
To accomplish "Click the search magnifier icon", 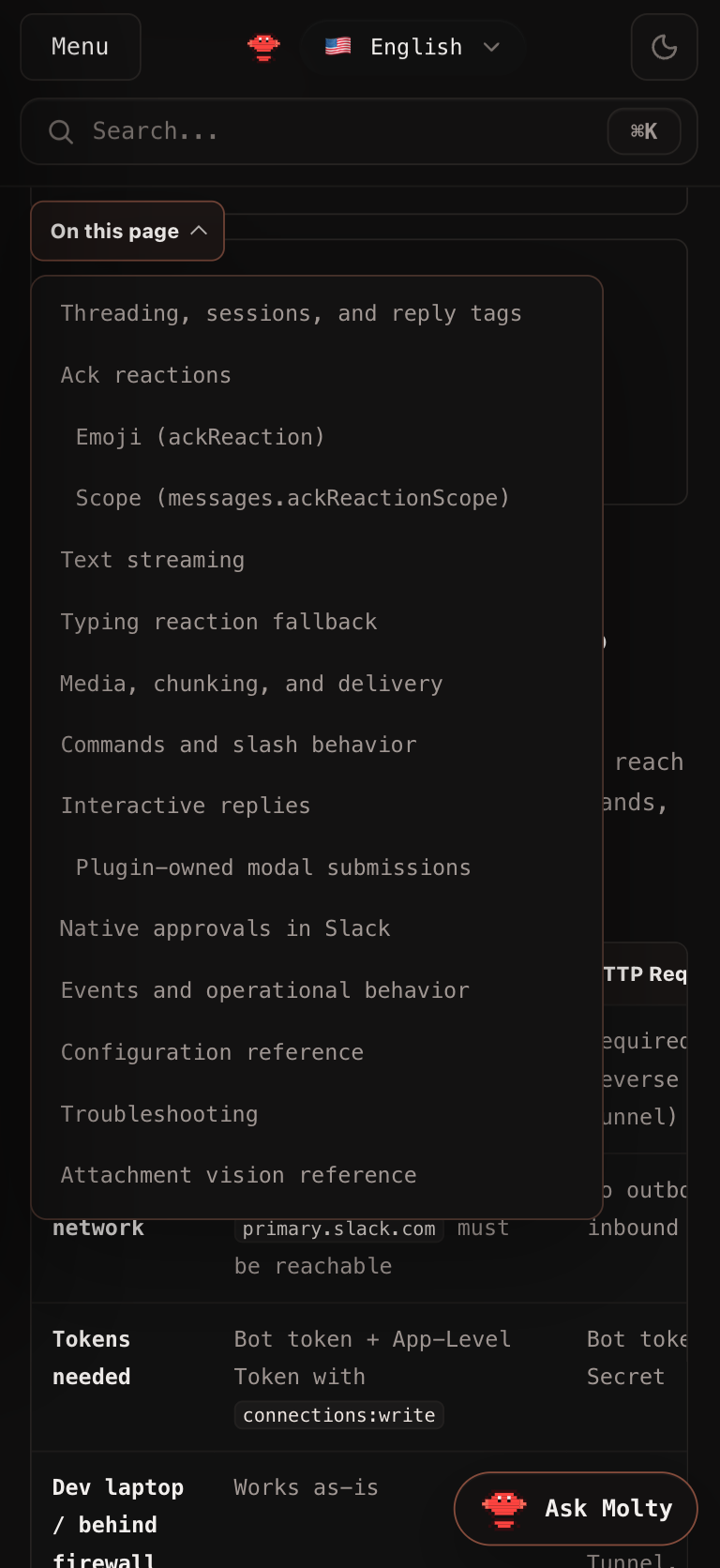I will tap(61, 132).
